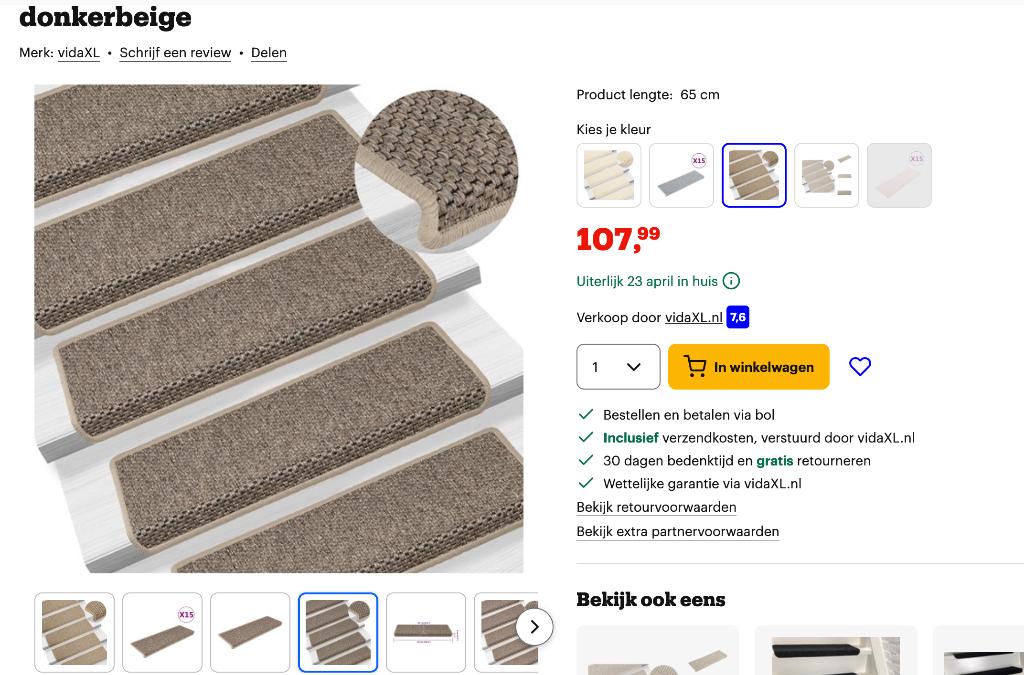This screenshot has width=1024, height=675.
Task: Select the beige carpet color variant
Action: [x=608, y=175]
